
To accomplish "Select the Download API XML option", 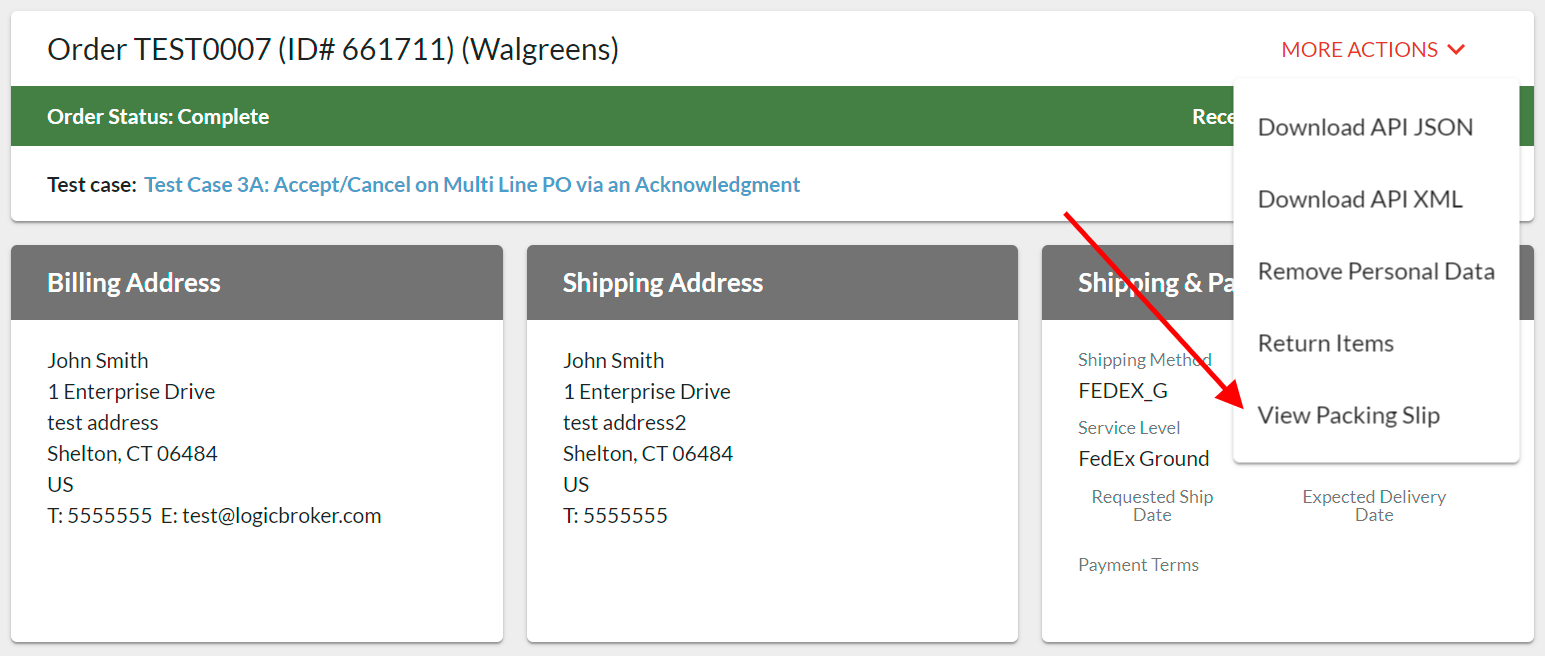I will 1360,199.
